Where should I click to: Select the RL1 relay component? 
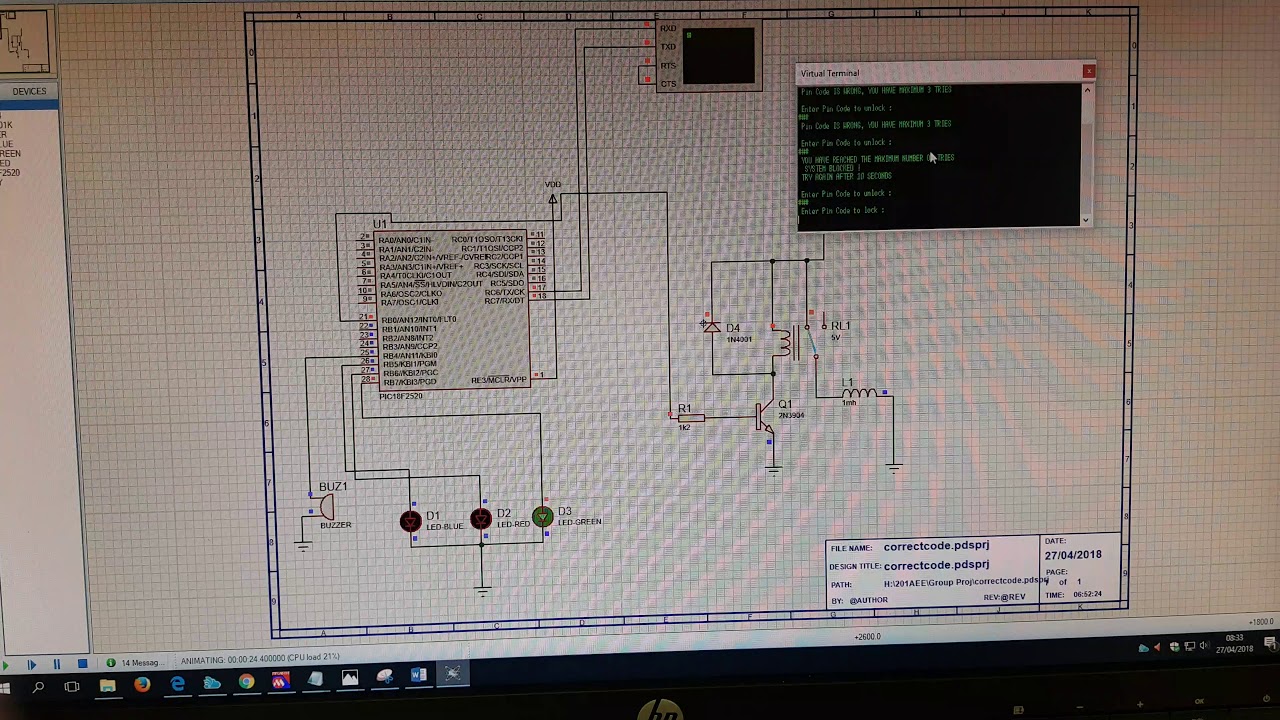pos(800,340)
